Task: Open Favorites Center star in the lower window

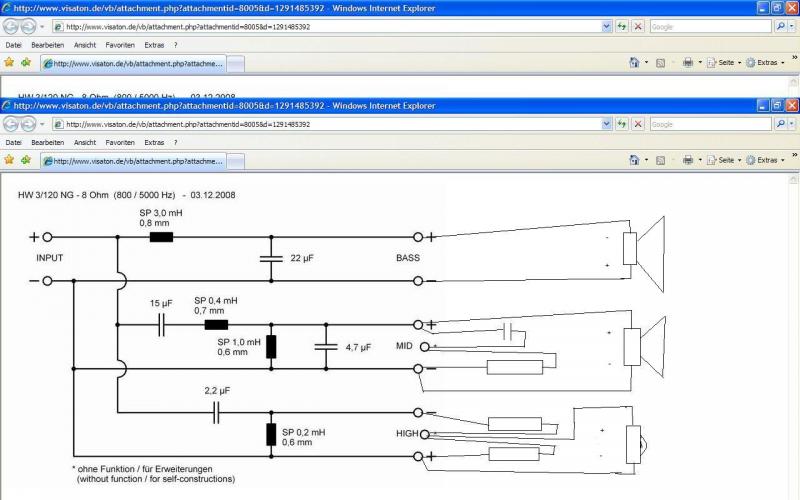Action: point(9,160)
